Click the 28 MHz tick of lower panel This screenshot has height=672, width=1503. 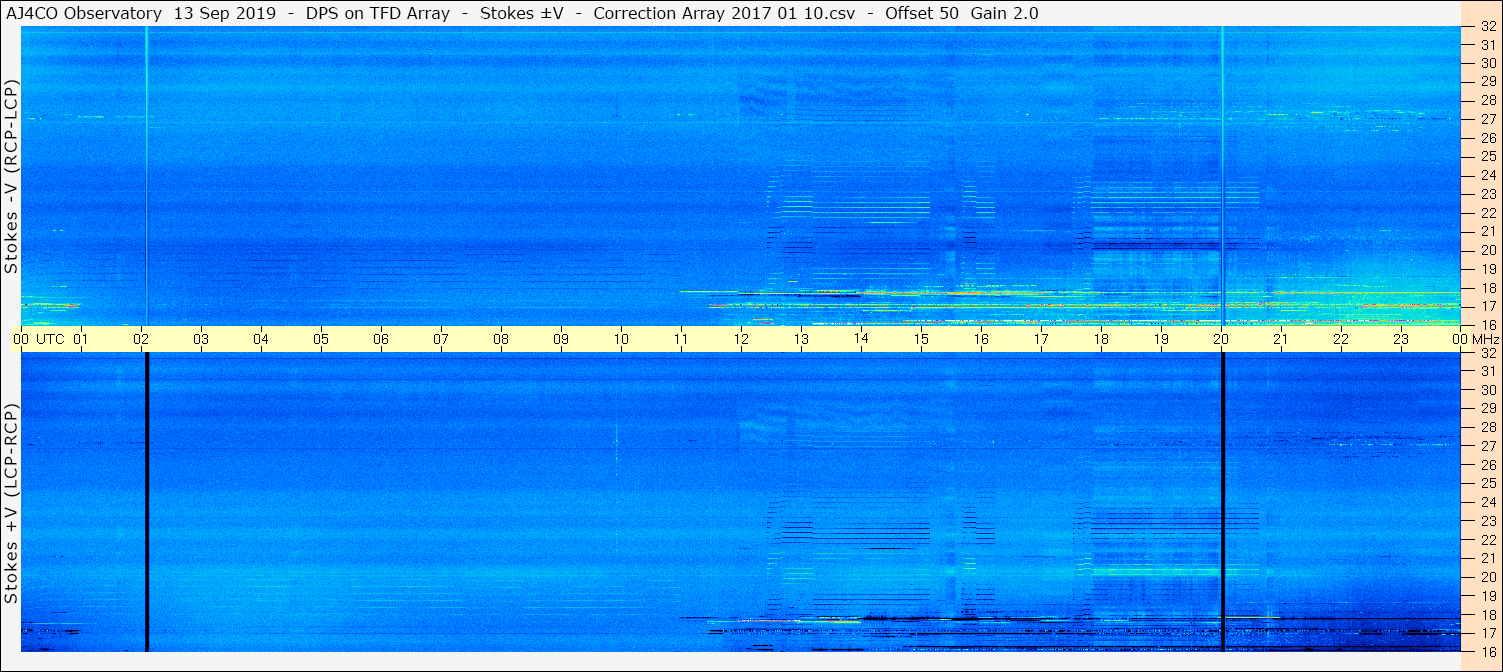1487,428
